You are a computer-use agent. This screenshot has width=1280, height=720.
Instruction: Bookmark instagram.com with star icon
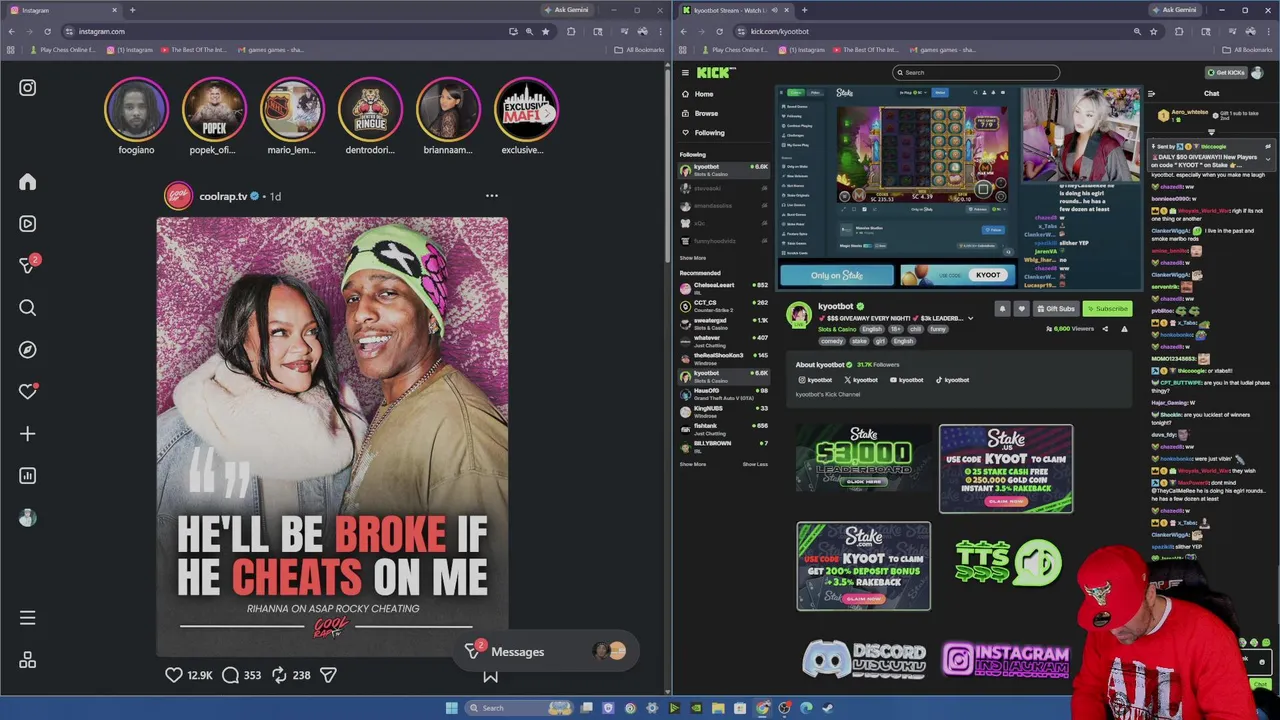545,31
